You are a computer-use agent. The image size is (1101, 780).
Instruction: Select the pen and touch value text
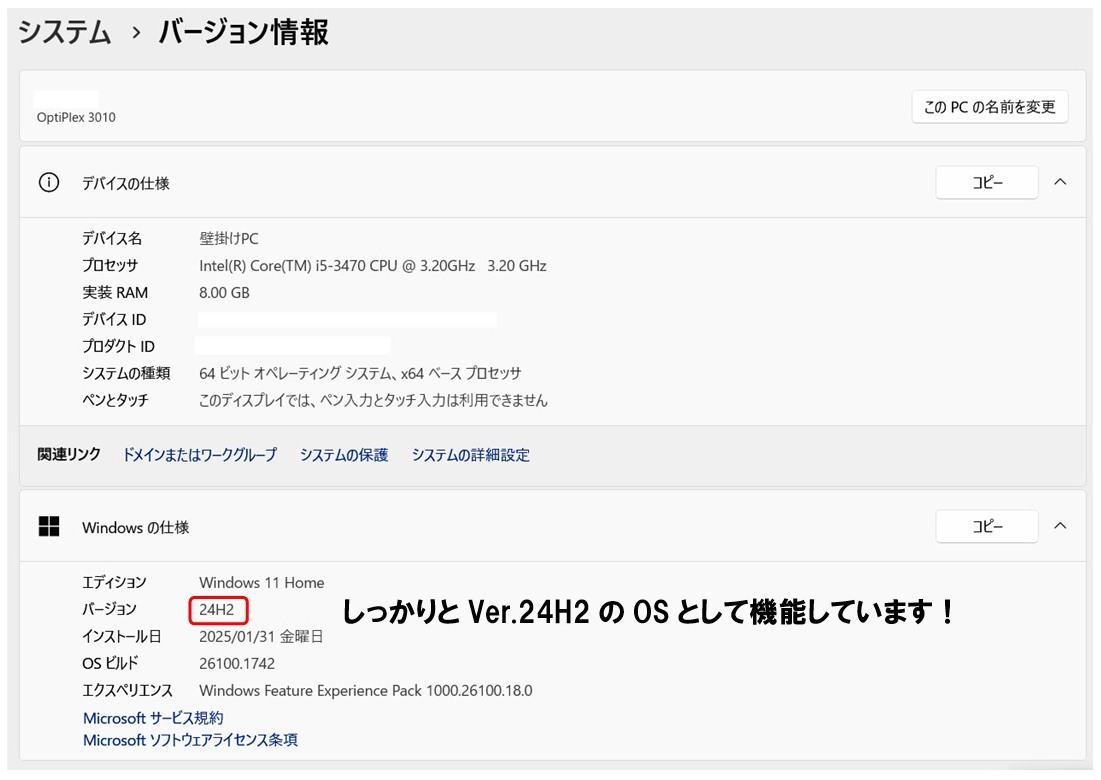[x=374, y=400]
